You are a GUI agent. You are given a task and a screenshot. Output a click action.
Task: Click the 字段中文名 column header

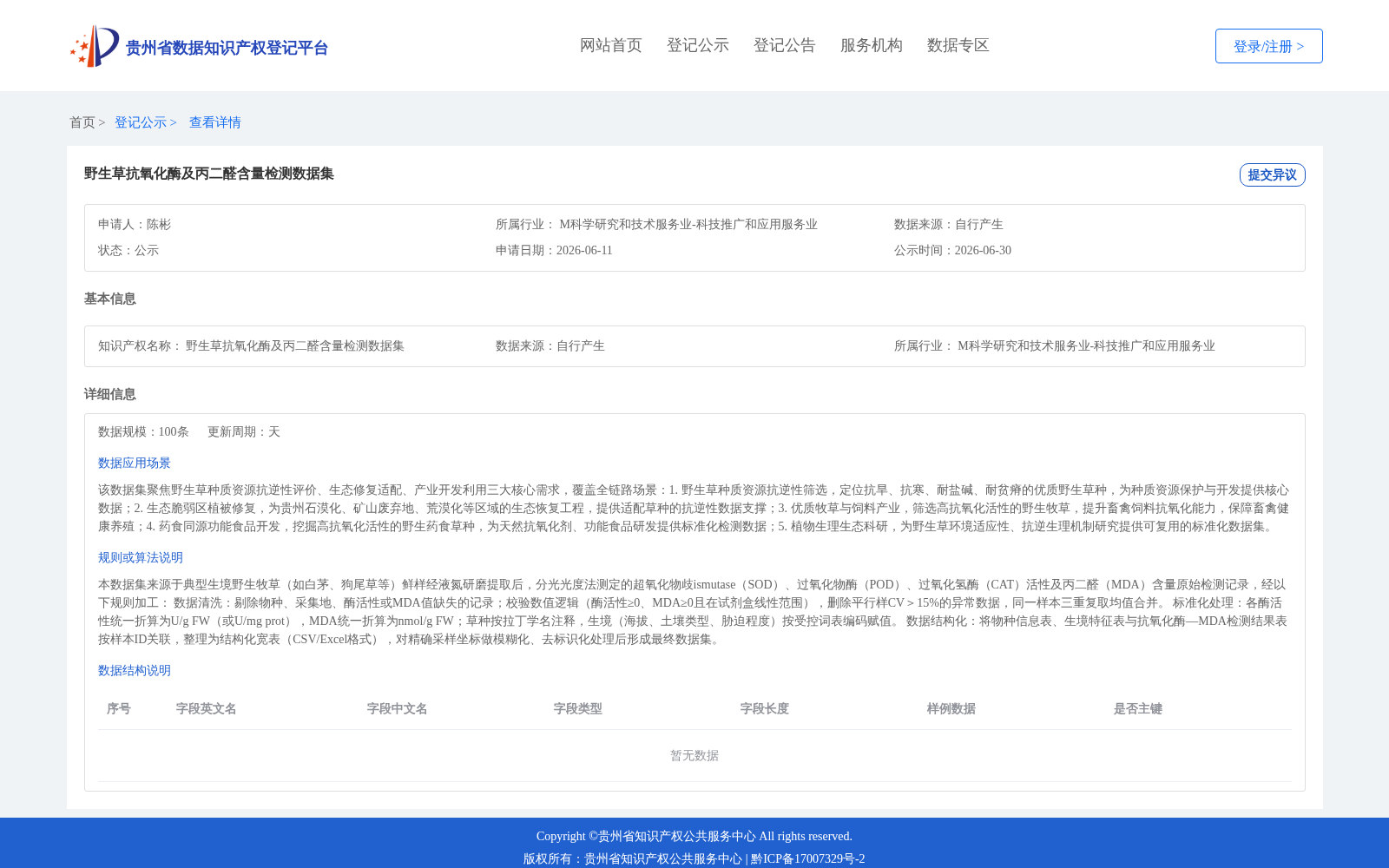398,708
